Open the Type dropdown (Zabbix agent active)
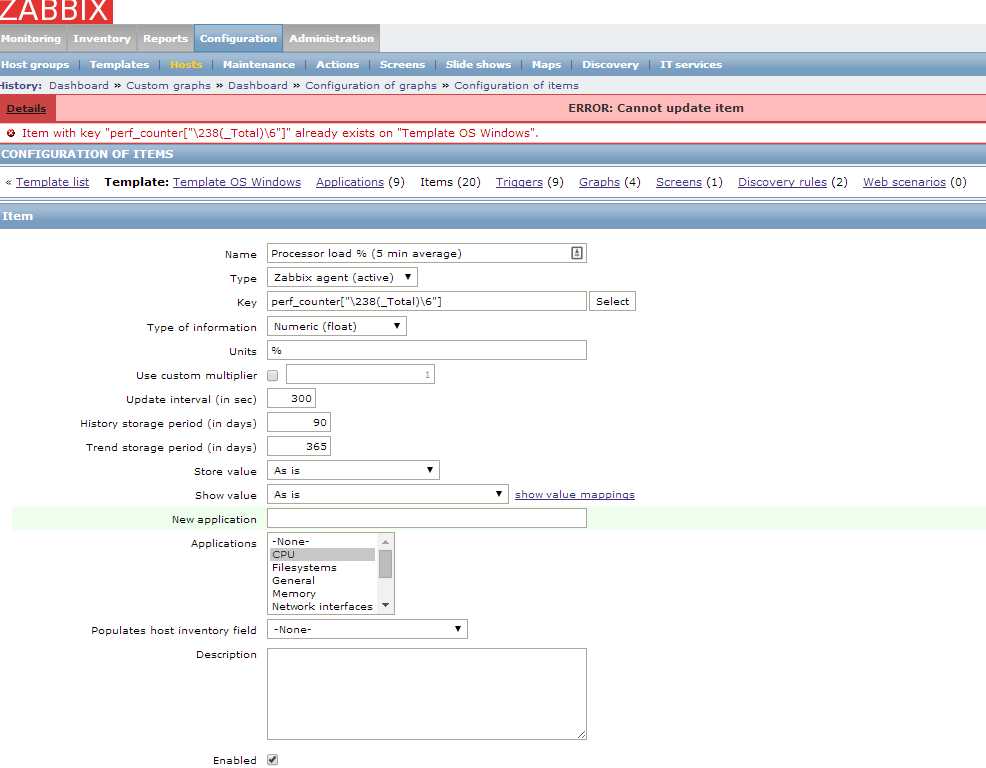 [x=342, y=277]
